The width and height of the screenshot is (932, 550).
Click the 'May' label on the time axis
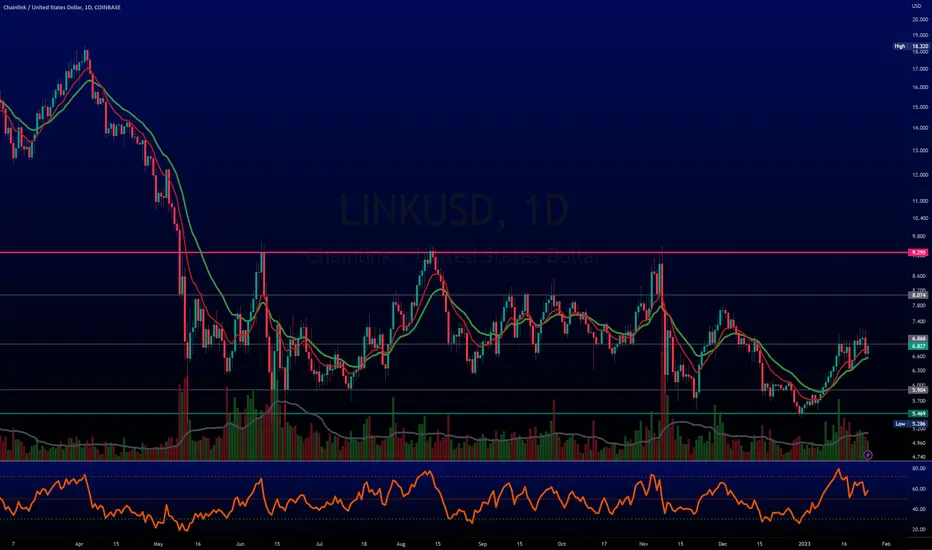point(158,543)
